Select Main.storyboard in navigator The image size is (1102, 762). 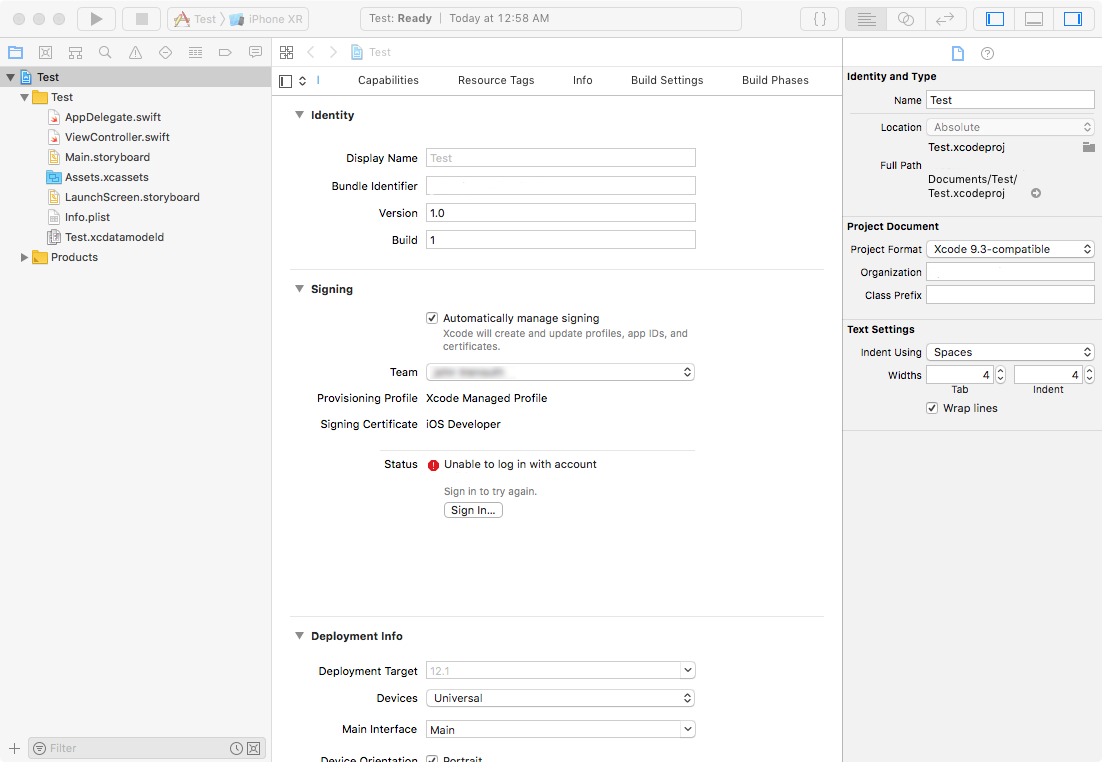(107, 157)
